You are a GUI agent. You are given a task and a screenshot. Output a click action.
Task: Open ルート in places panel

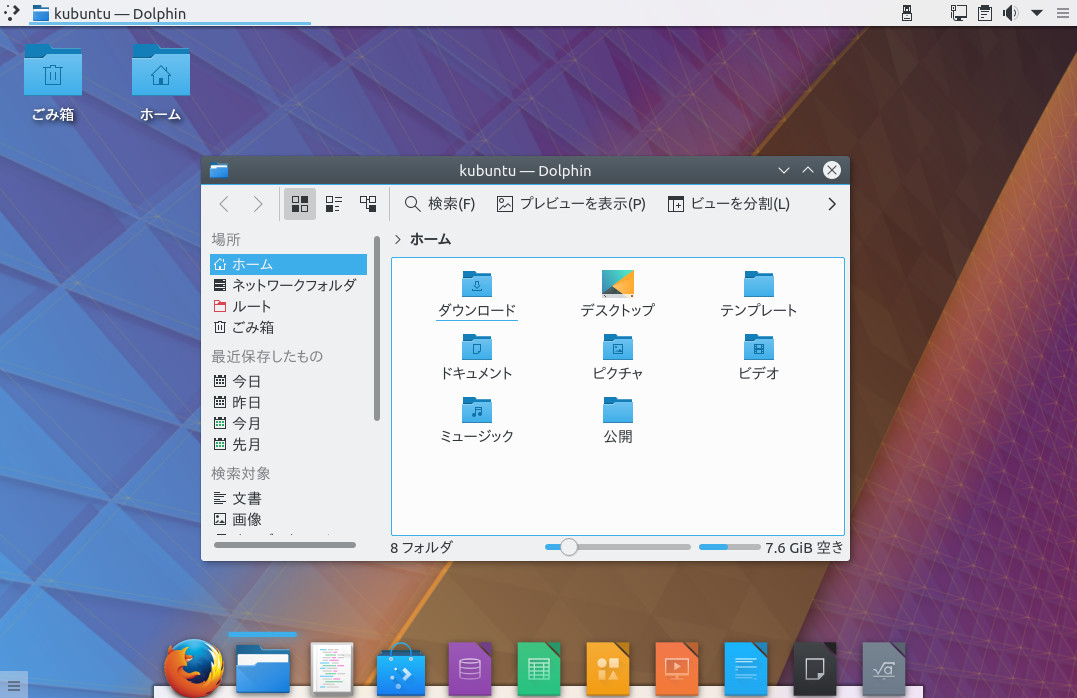pos(288,306)
